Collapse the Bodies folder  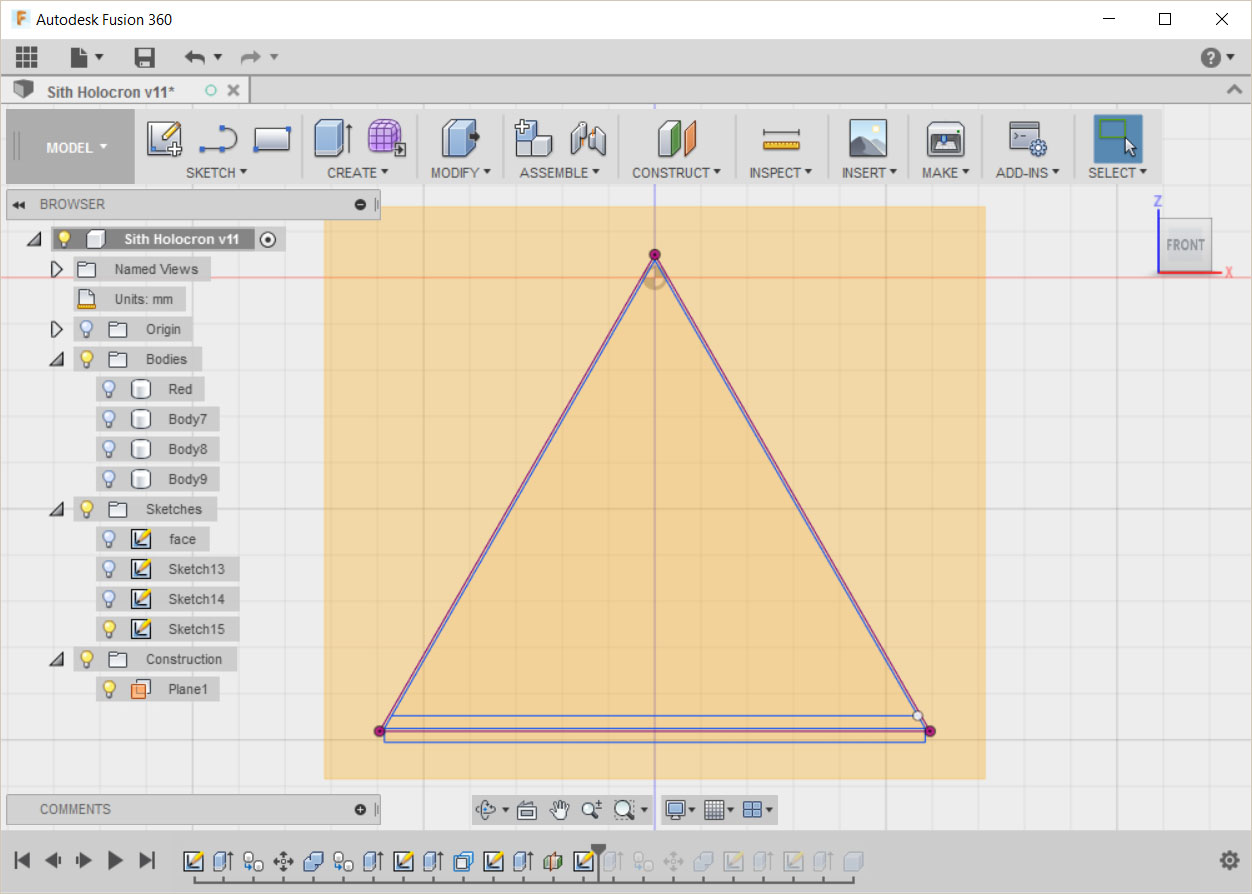click(x=57, y=359)
